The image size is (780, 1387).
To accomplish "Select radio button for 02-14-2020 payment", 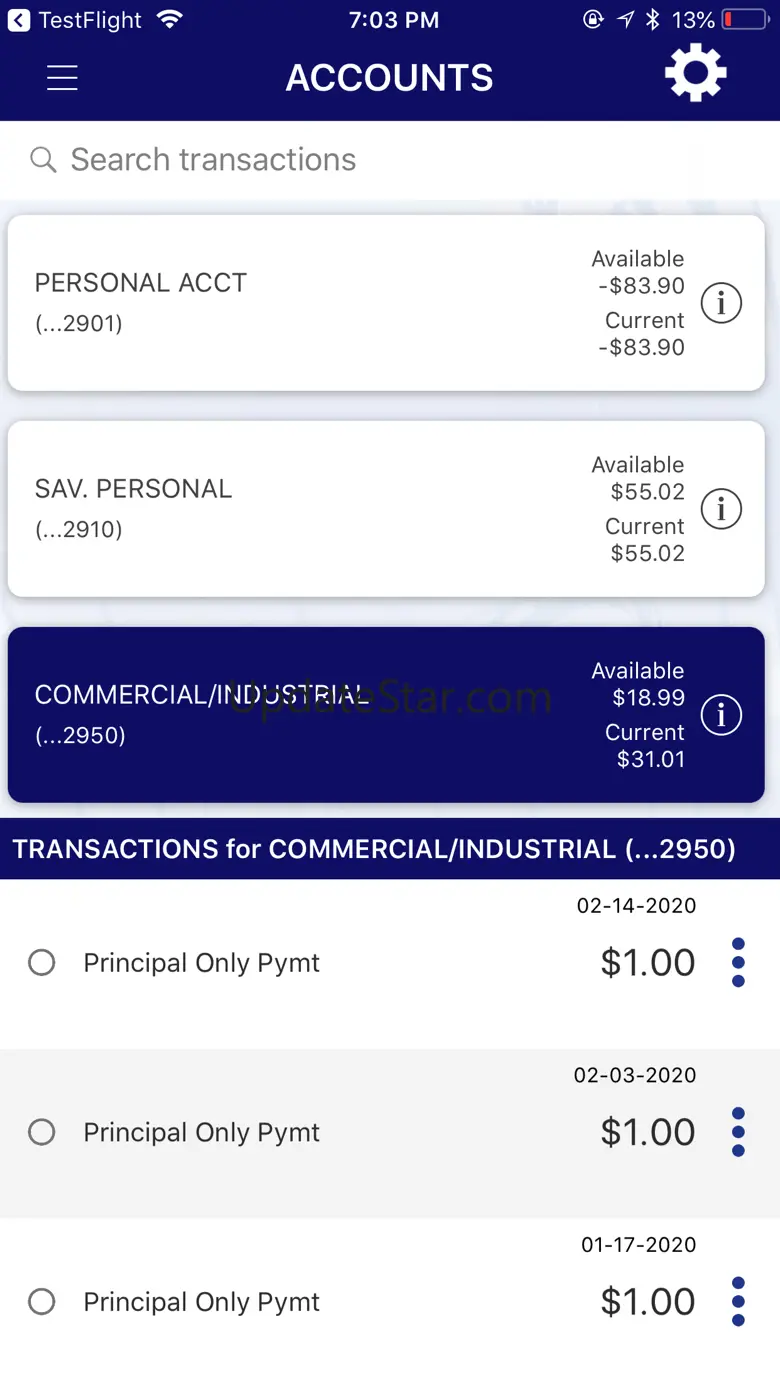I will pyautogui.click(x=42, y=962).
